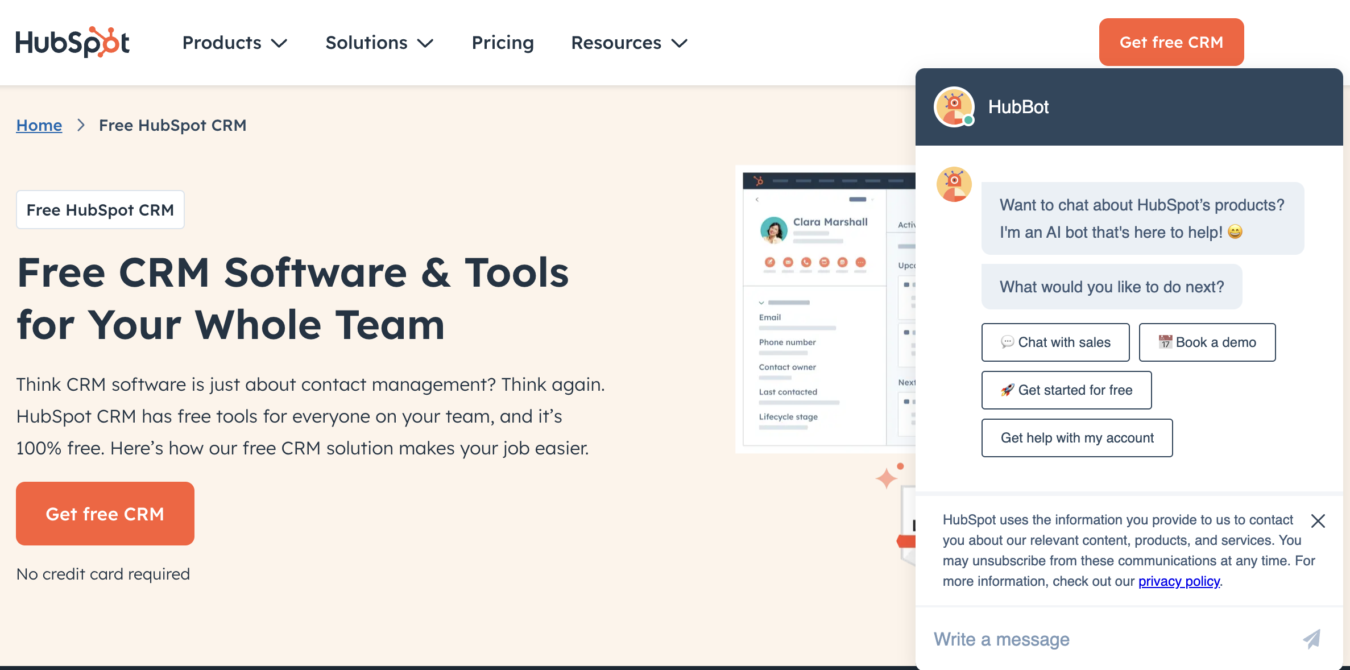Screen dimensions: 1350x670
Task: Click the No credit card required text
Action: [103, 574]
